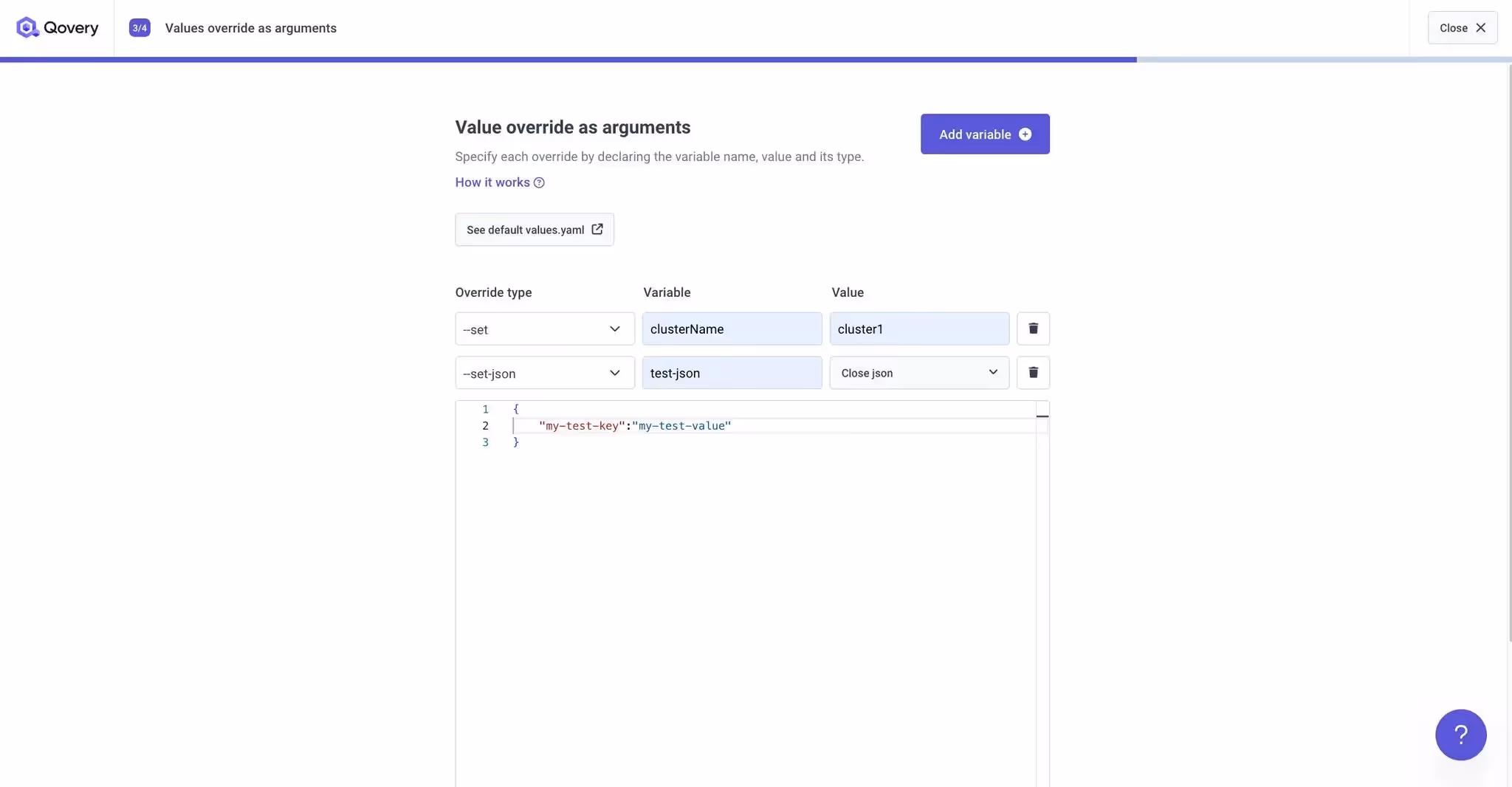Click the How it works link
This screenshot has width=1512, height=787.
pyautogui.click(x=492, y=182)
